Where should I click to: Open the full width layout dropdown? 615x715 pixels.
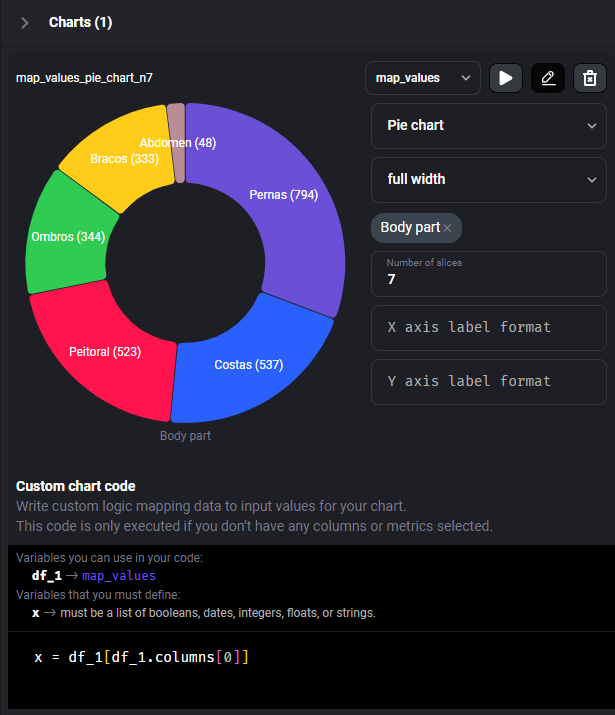coord(489,180)
